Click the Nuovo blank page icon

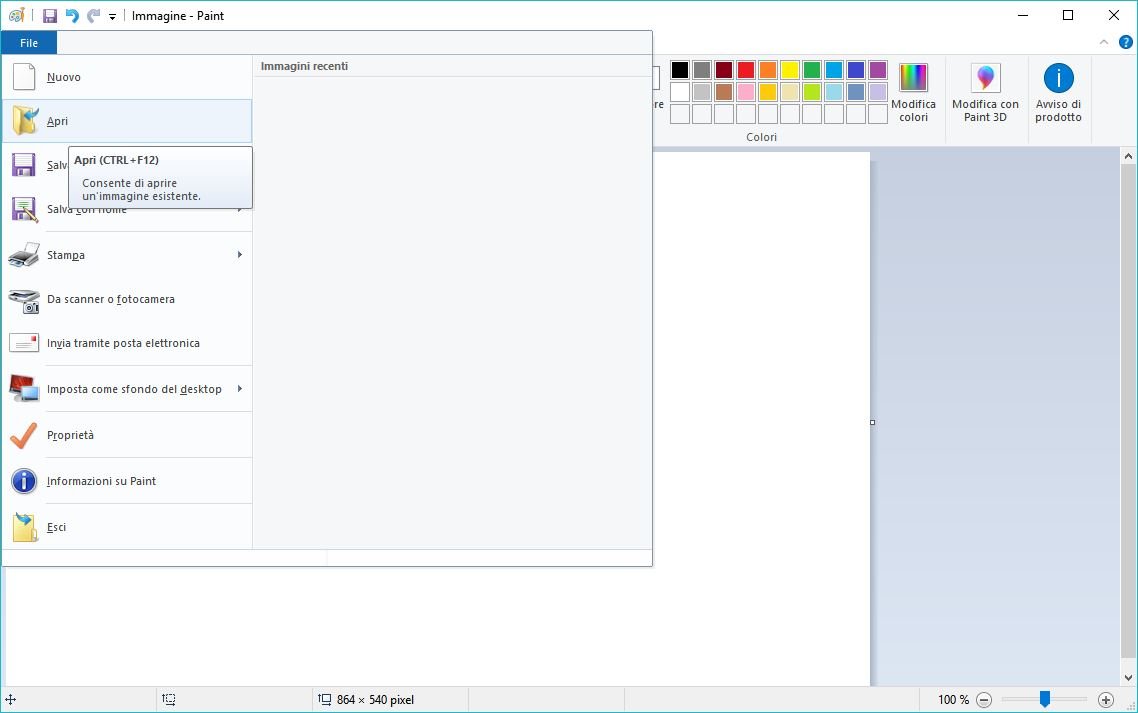click(24, 77)
